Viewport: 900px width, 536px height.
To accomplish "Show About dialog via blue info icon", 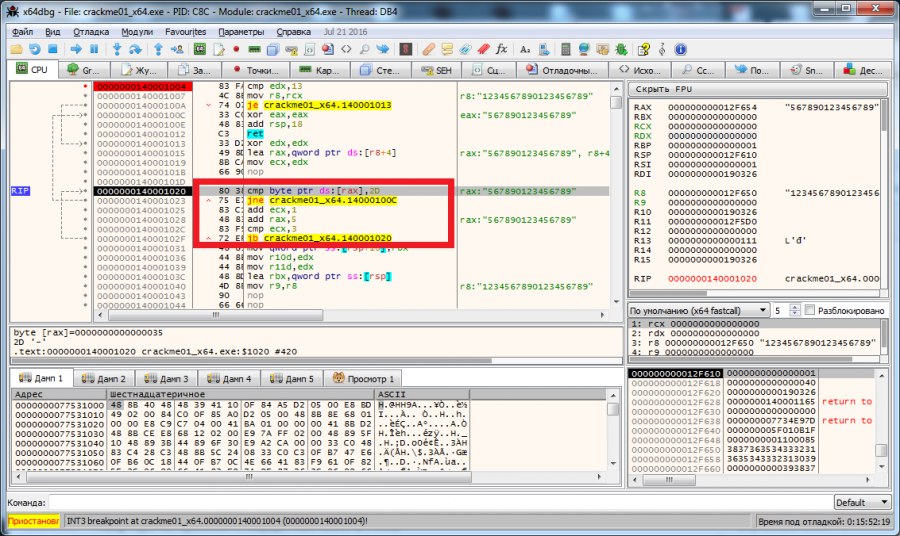I will 681,49.
